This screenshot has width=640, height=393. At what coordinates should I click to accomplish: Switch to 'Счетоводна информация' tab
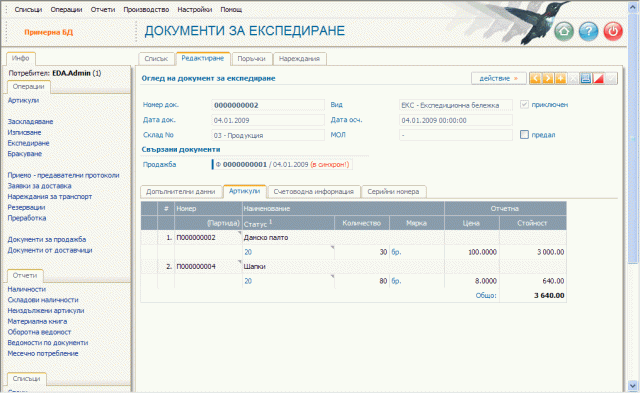pyautogui.click(x=314, y=191)
